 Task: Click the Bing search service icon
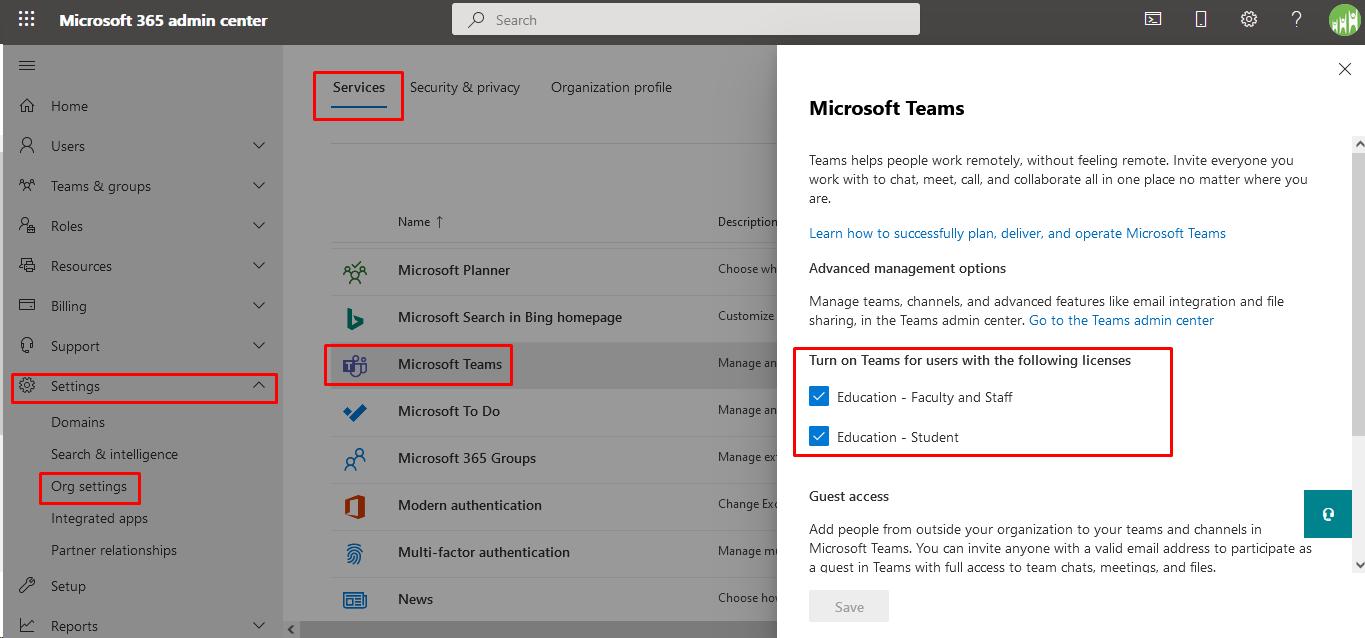point(355,317)
